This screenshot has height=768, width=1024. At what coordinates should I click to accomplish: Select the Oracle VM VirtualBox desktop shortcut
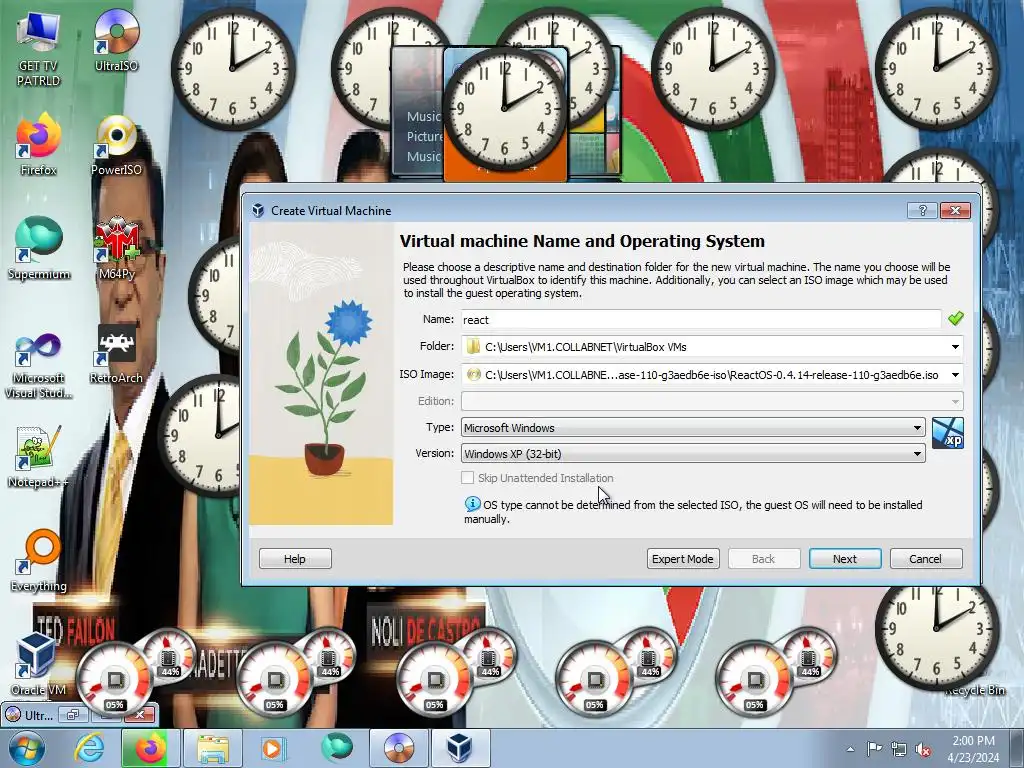pyautogui.click(x=38, y=664)
